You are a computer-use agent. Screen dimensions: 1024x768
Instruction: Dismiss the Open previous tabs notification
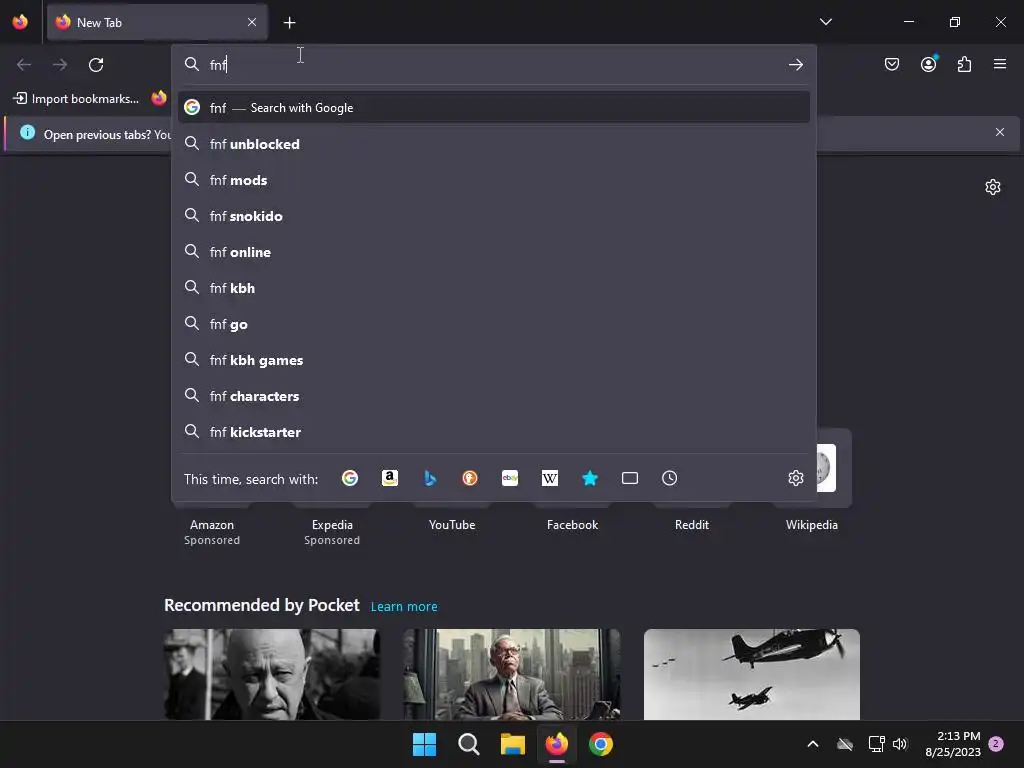click(x=1000, y=133)
